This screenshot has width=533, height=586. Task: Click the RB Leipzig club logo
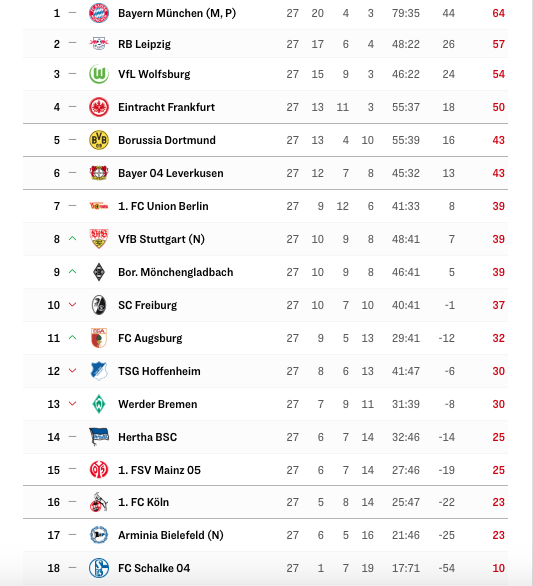click(99, 44)
